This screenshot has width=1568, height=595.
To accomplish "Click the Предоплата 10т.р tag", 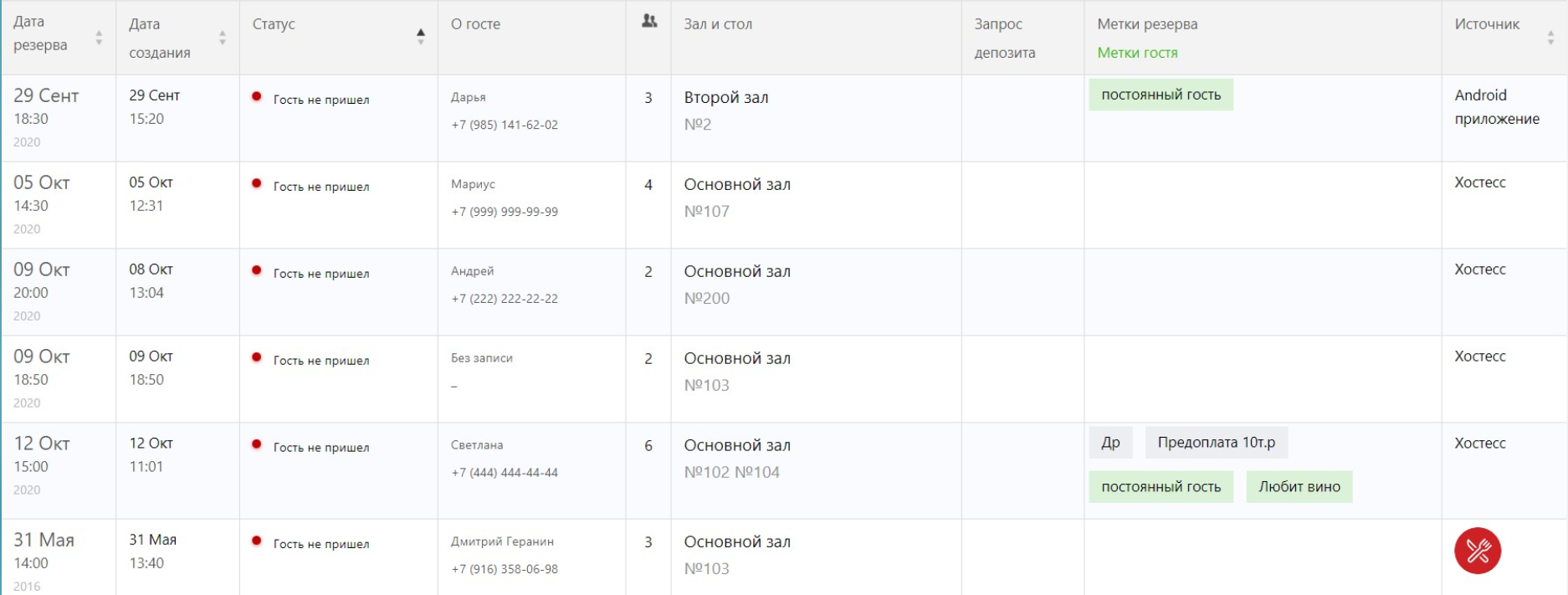I will [x=1216, y=443].
